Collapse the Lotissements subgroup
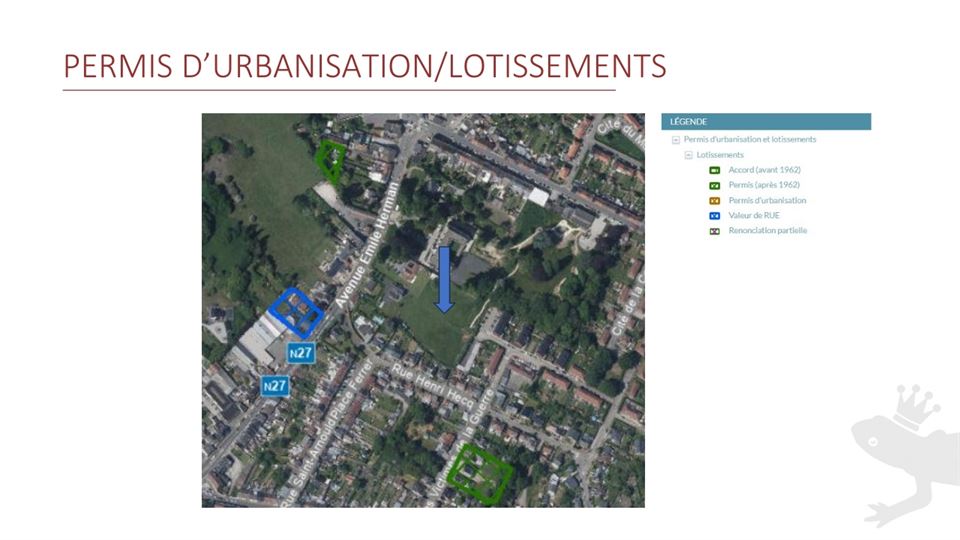Image resolution: width=960 pixels, height=540 pixels. click(x=688, y=155)
